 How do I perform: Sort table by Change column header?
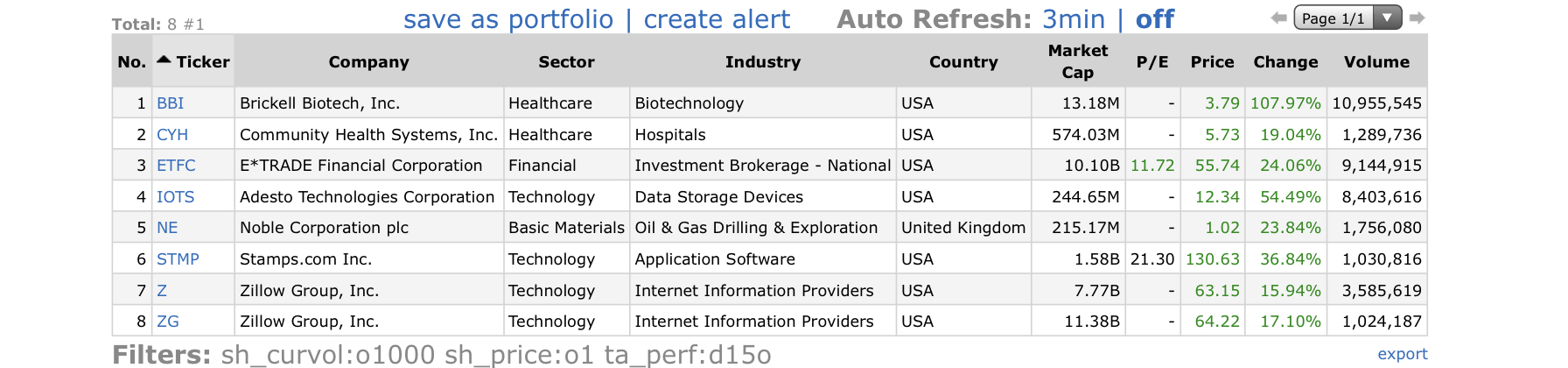1285,61
